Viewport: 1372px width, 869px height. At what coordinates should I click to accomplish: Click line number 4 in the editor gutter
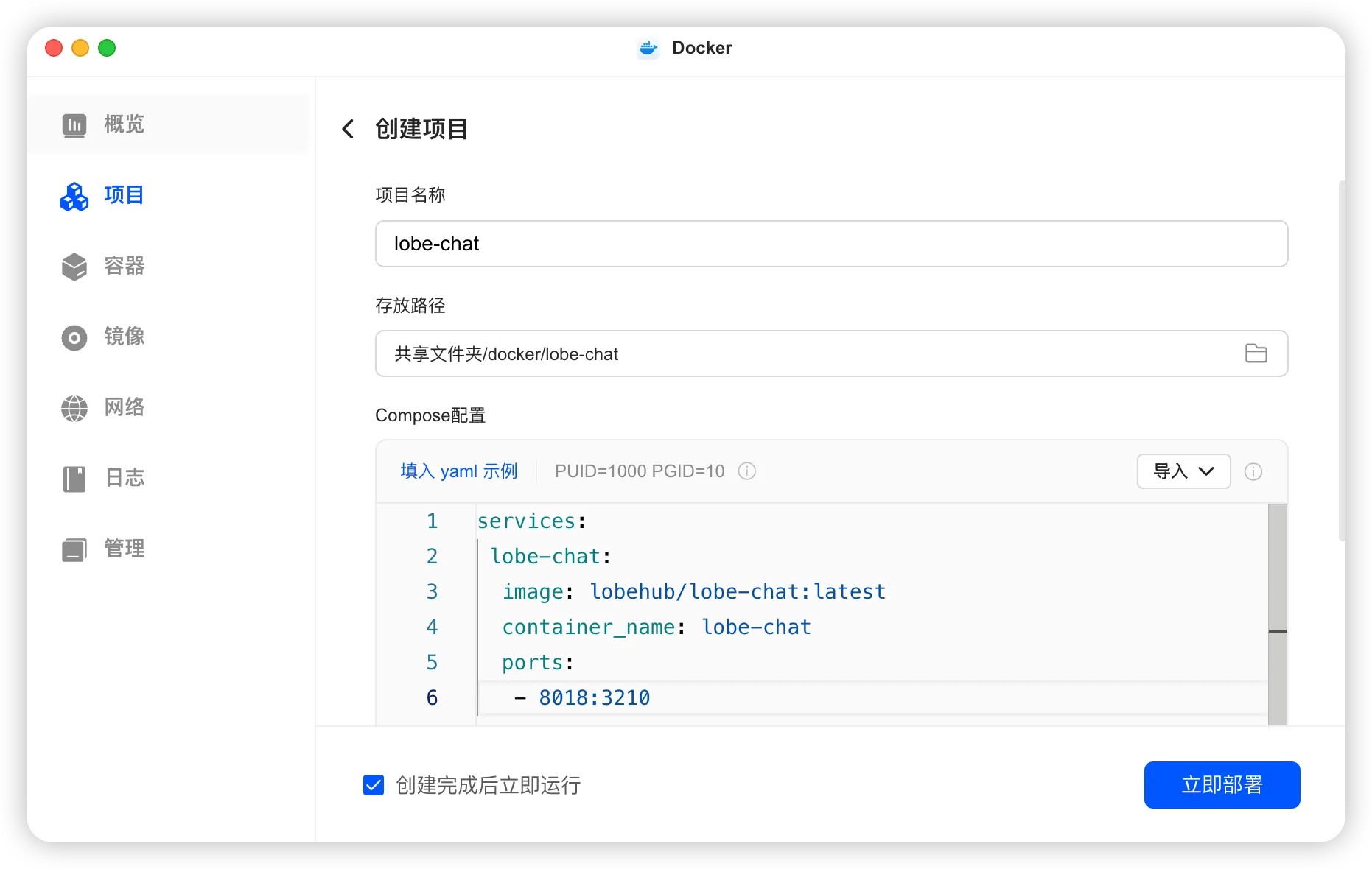(433, 627)
